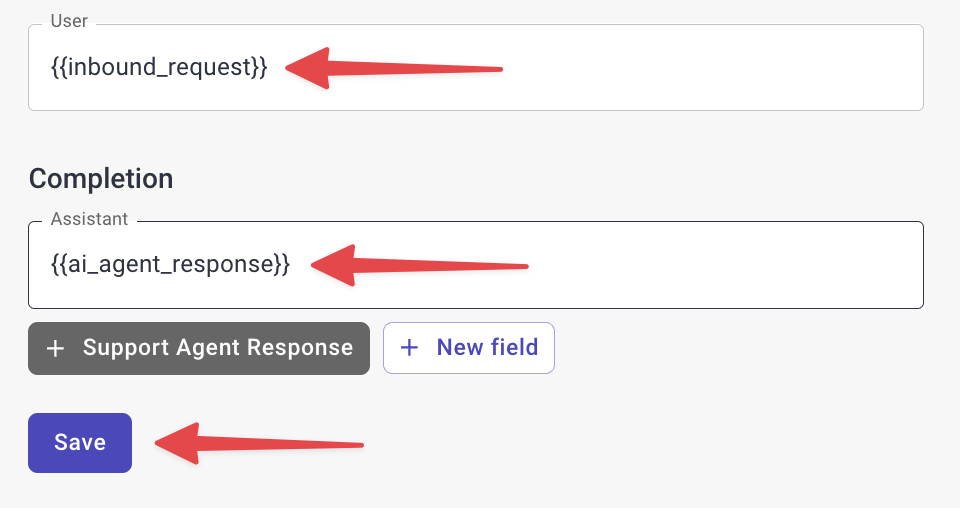Click the plus icon beside New field

click(x=409, y=348)
